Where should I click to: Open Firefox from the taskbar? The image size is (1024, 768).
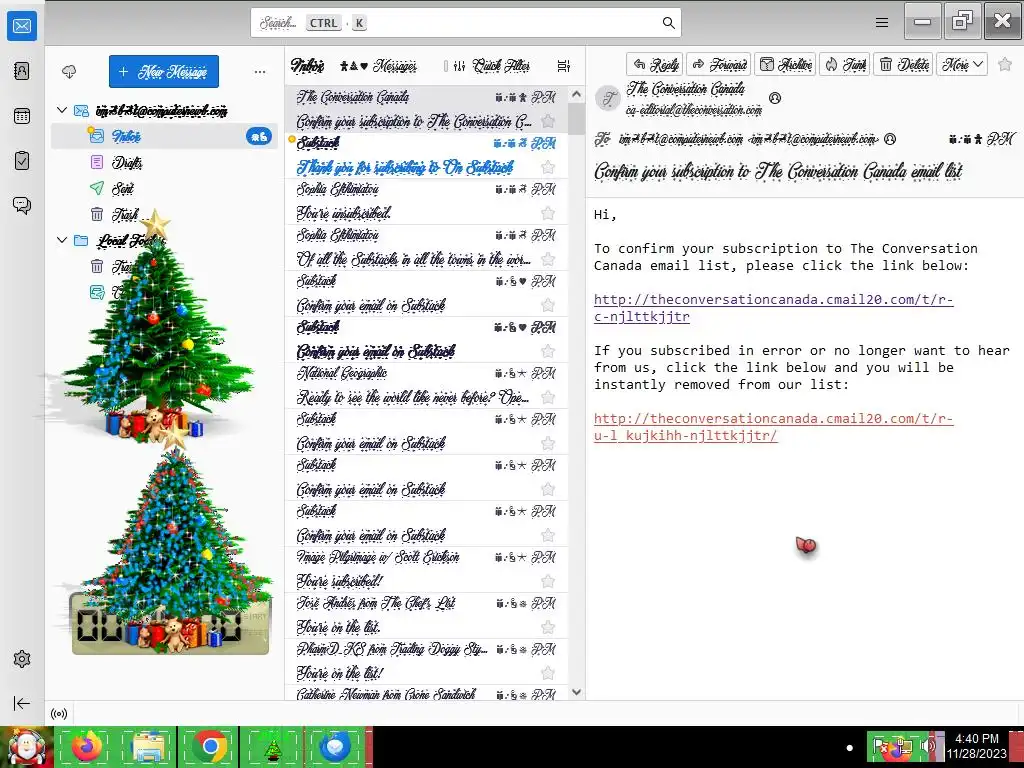tap(87, 746)
